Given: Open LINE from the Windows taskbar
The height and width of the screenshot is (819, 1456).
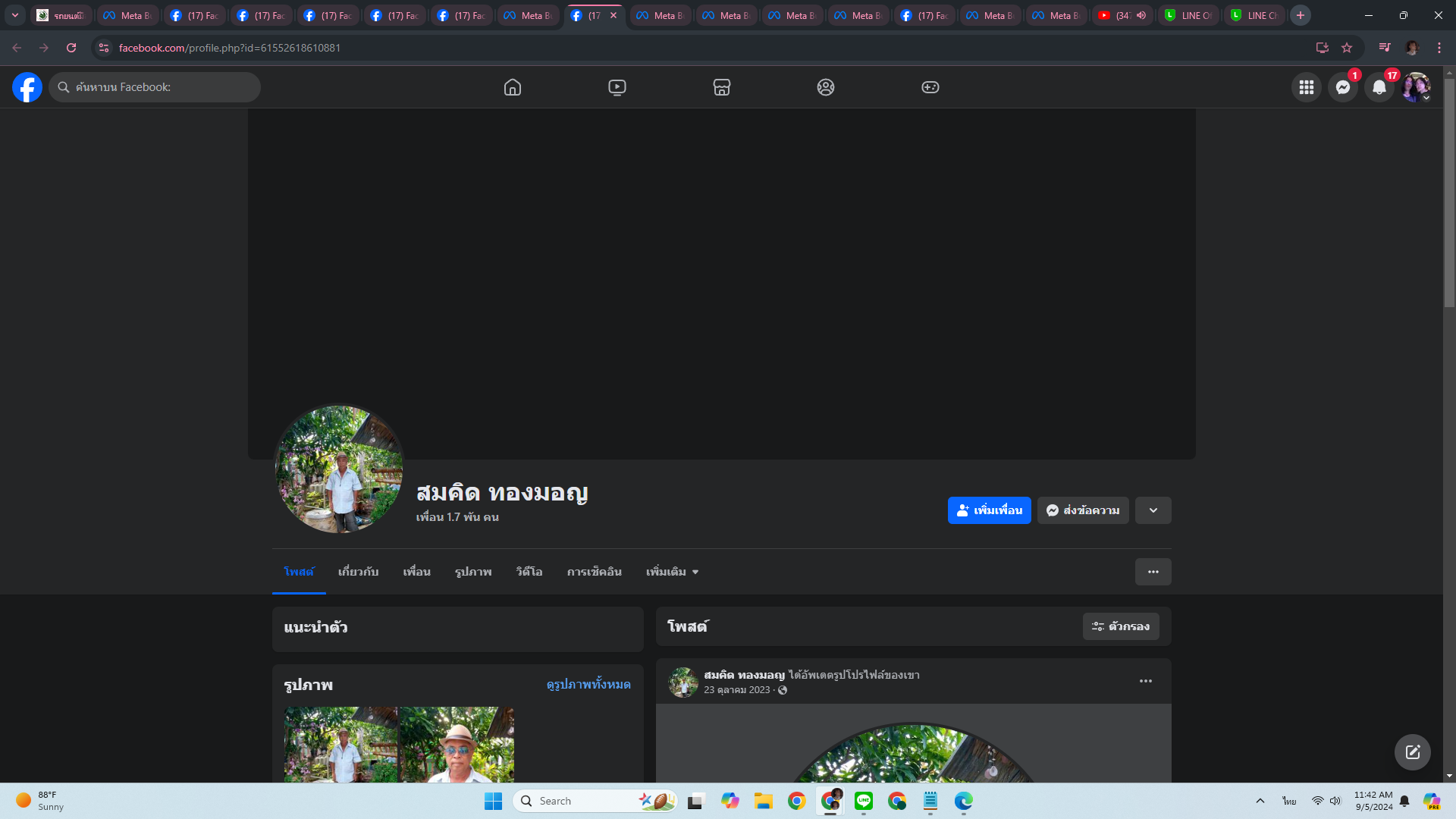Looking at the screenshot, I should click(x=864, y=801).
